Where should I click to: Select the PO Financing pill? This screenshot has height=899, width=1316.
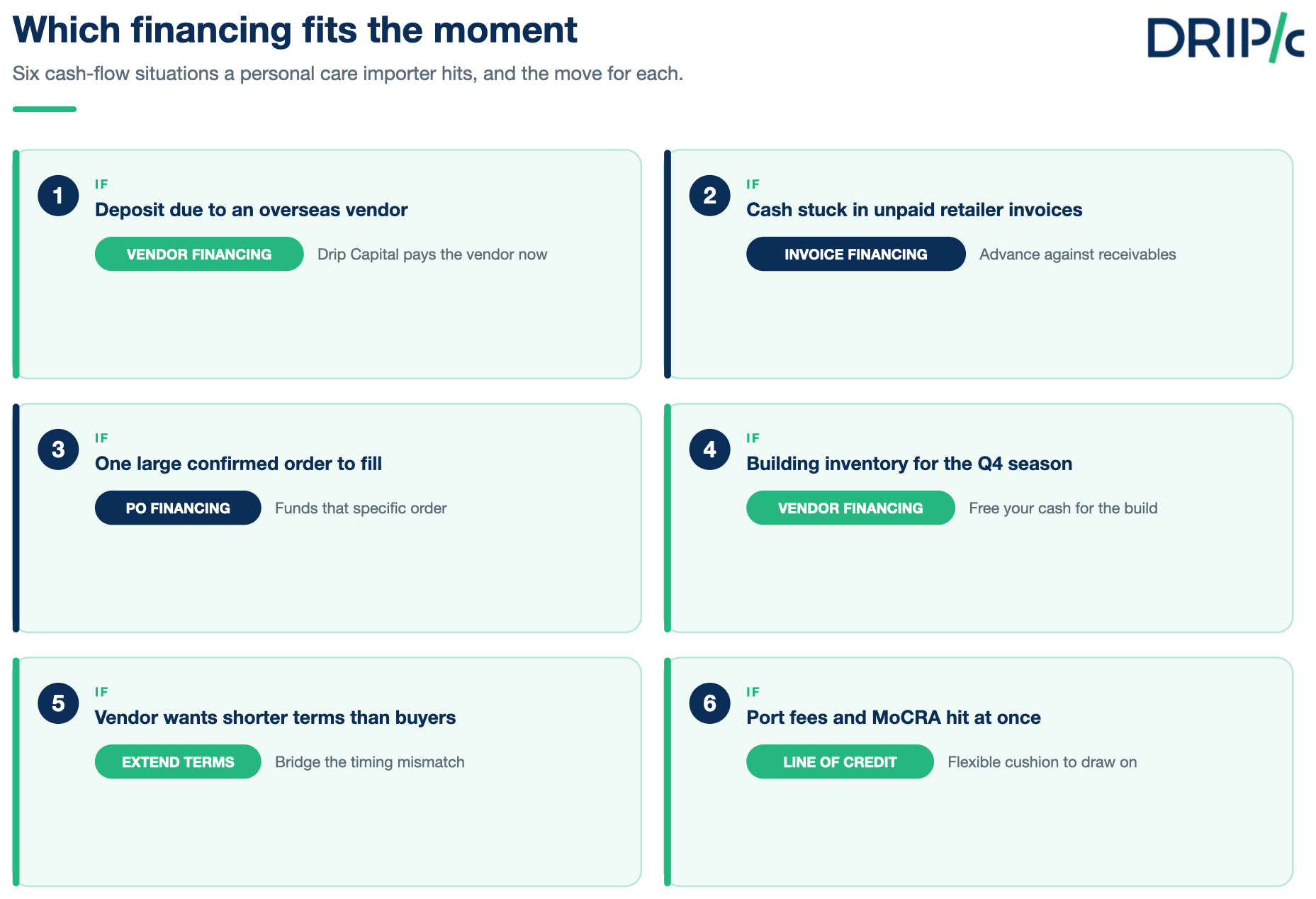click(x=178, y=508)
